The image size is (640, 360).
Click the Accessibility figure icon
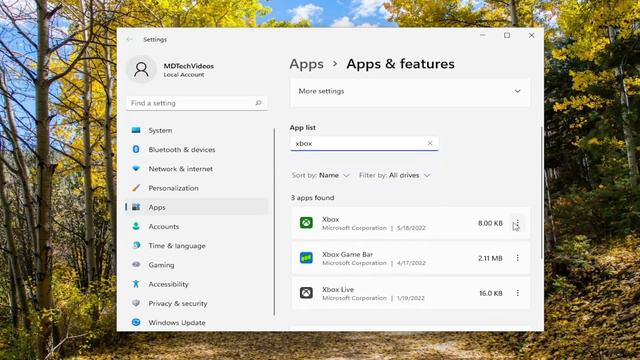click(136, 284)
